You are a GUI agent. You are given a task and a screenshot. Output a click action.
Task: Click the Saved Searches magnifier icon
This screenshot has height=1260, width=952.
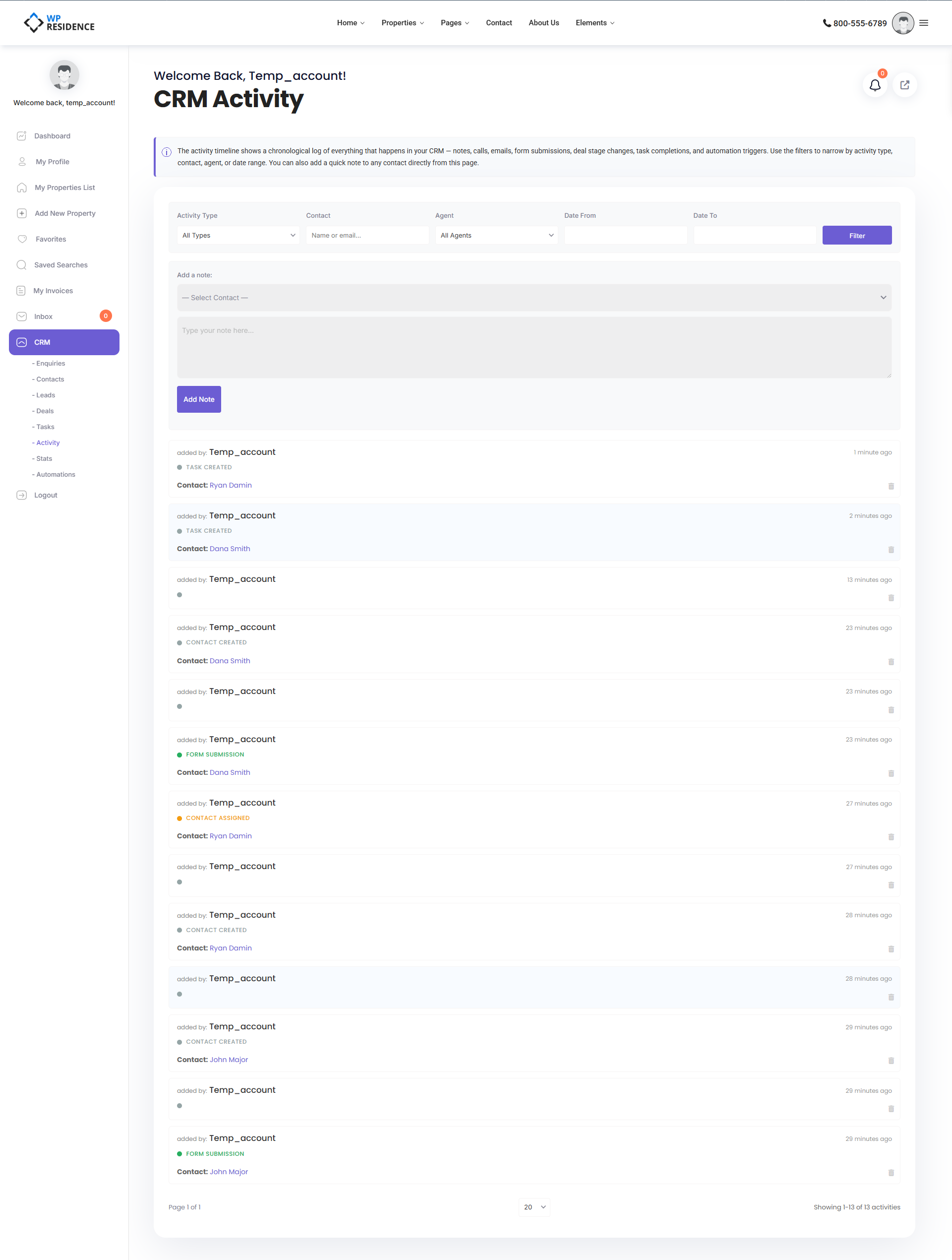click(x=22, y=265)
